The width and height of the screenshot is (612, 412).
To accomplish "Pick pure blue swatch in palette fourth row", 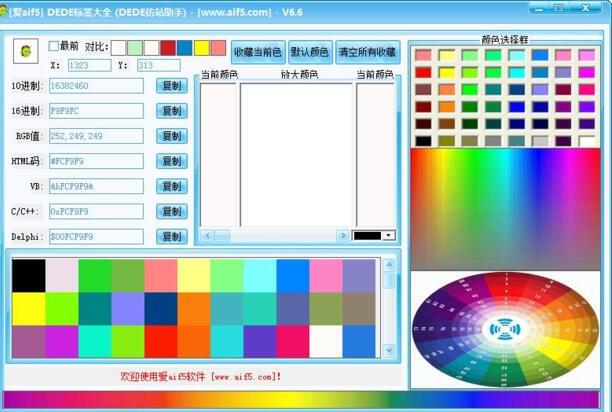I will click(517, 107).
